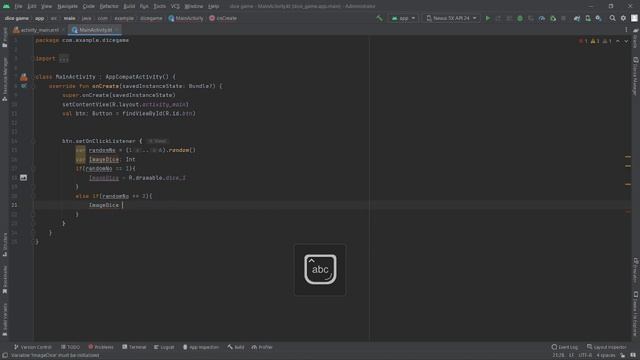Open the Problems tool window
The width and height of the screenshot is (640, 360).
tap(101, 347)
